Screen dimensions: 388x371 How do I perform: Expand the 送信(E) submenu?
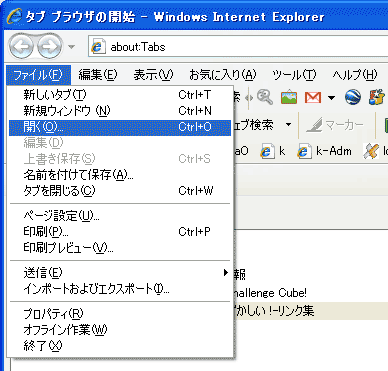point(120,273)
